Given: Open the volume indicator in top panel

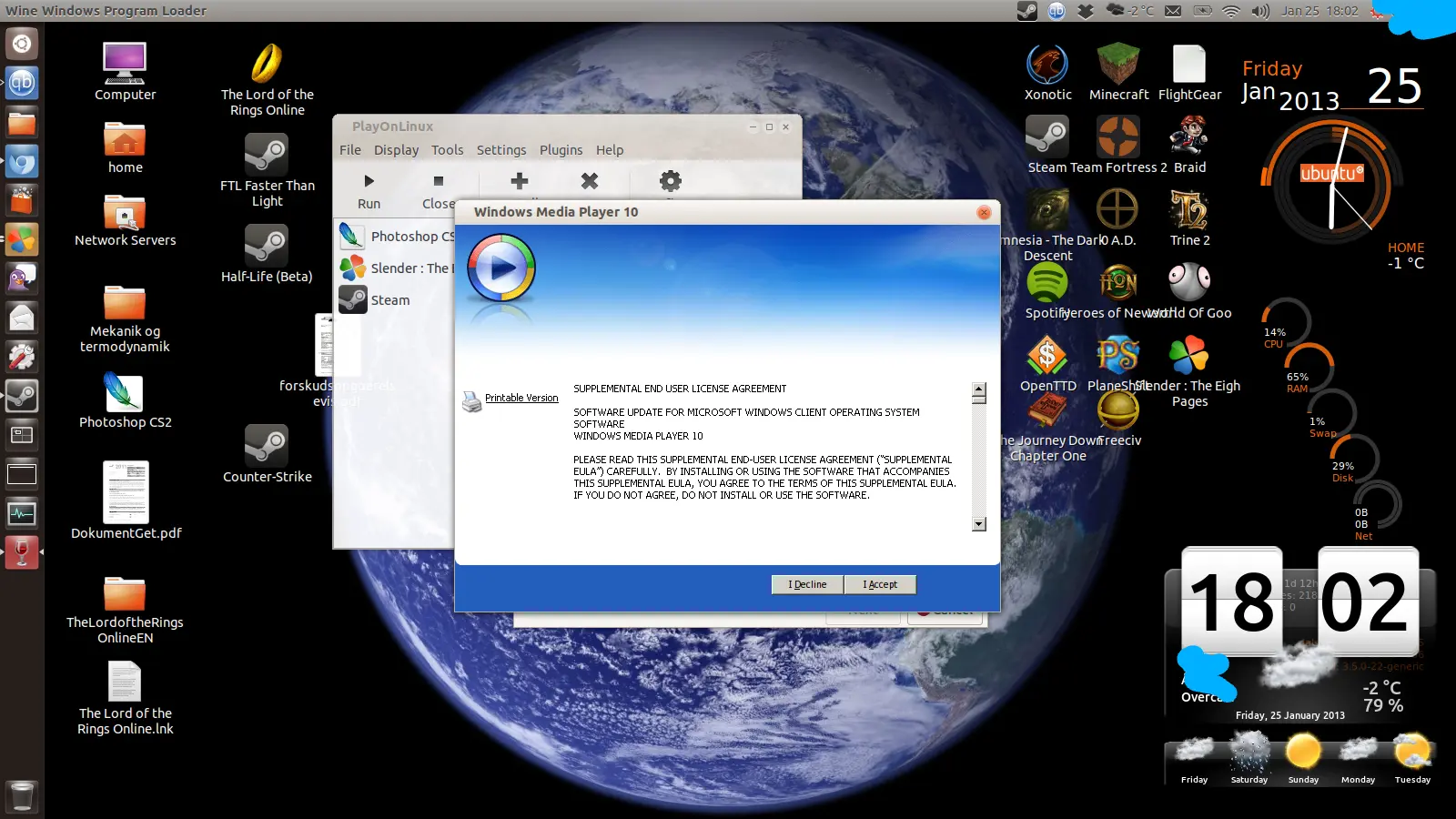Looking at the screenshot, I should 1260,11.
